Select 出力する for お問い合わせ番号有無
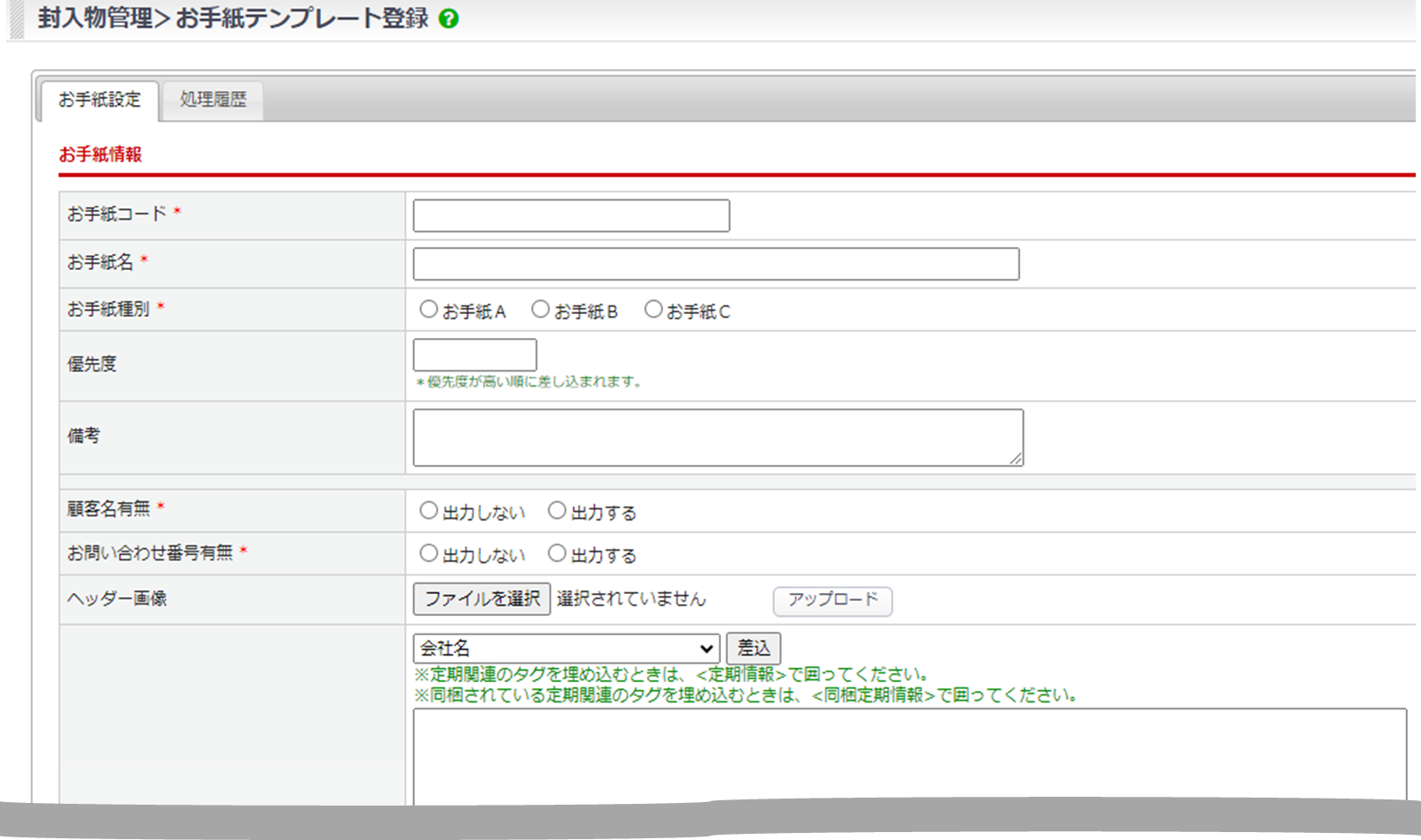Image resolution: width=1421 pixels, height=840 pixels. pos(557,553)
